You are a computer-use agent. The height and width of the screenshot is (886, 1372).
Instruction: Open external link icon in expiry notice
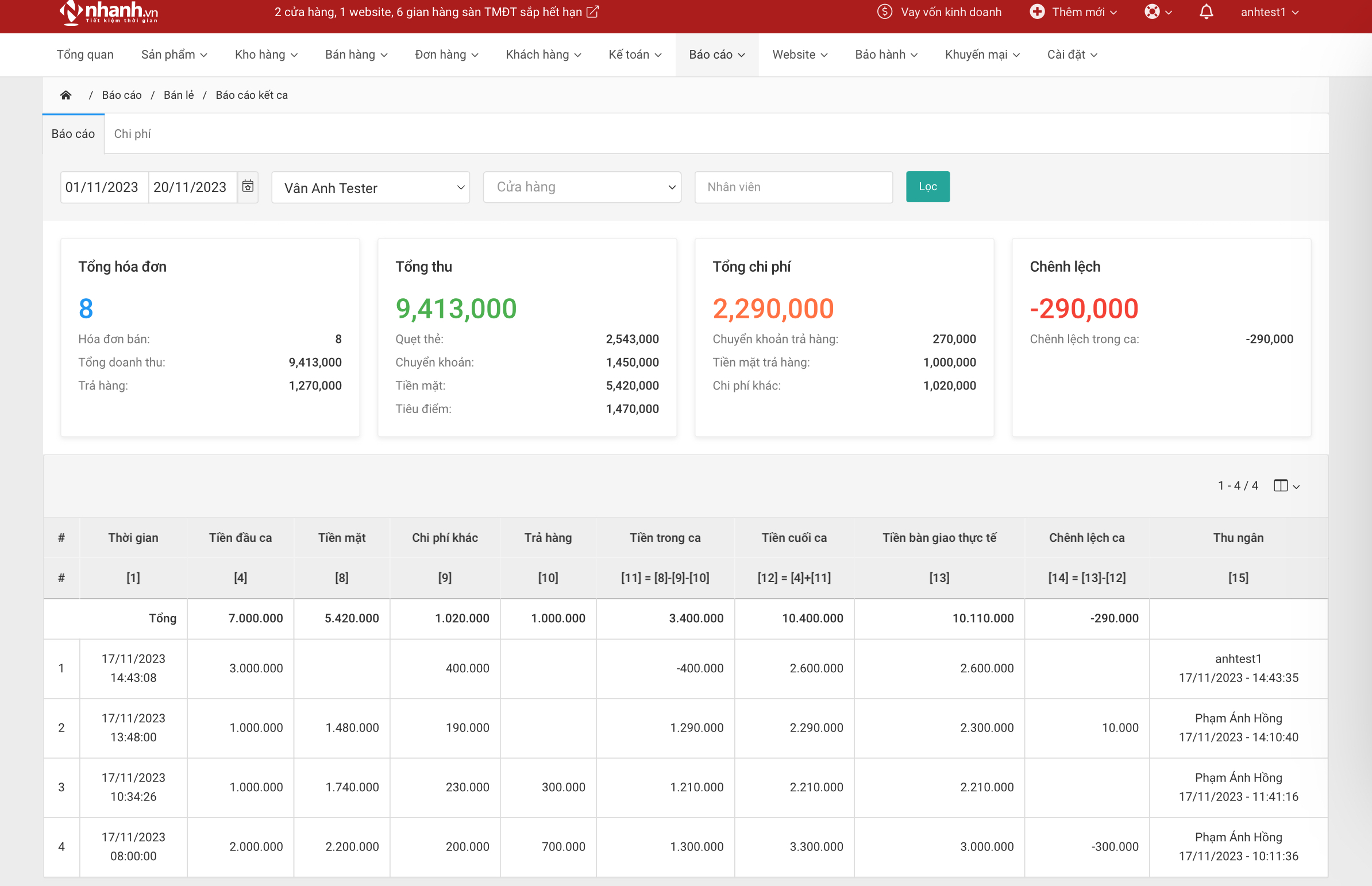[592, 12]
